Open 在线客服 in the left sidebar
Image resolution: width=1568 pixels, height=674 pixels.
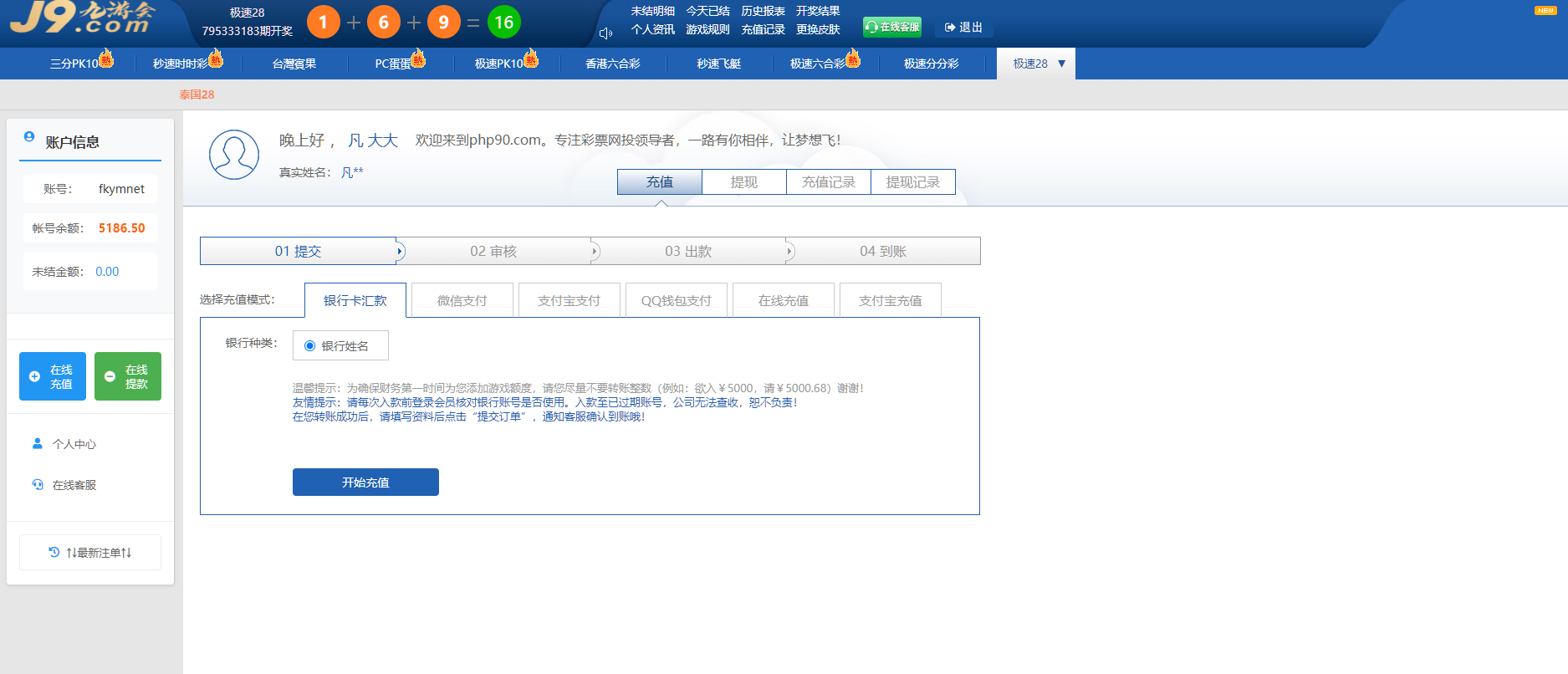74,485
